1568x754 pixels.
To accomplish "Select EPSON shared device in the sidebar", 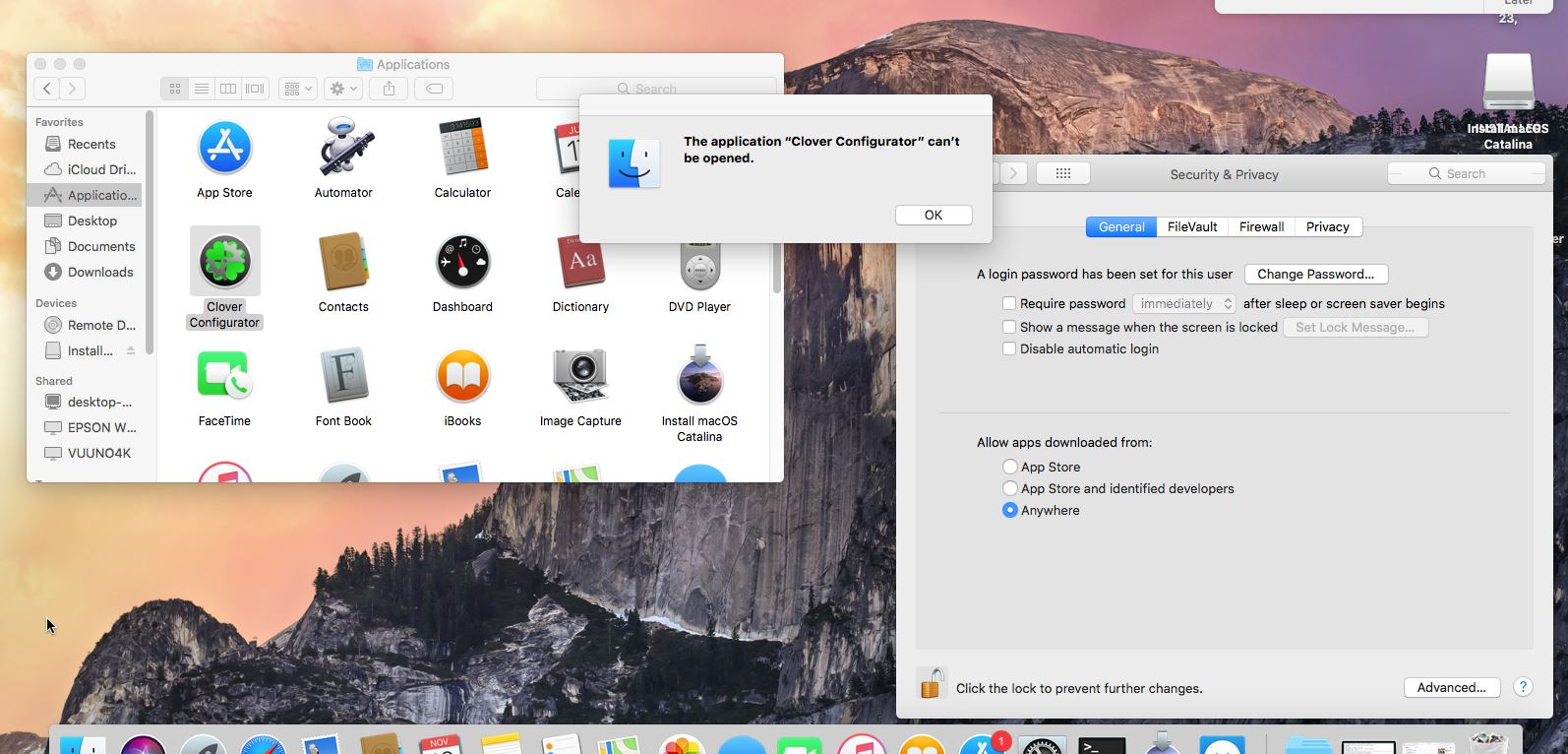I will tap(90, 427).
